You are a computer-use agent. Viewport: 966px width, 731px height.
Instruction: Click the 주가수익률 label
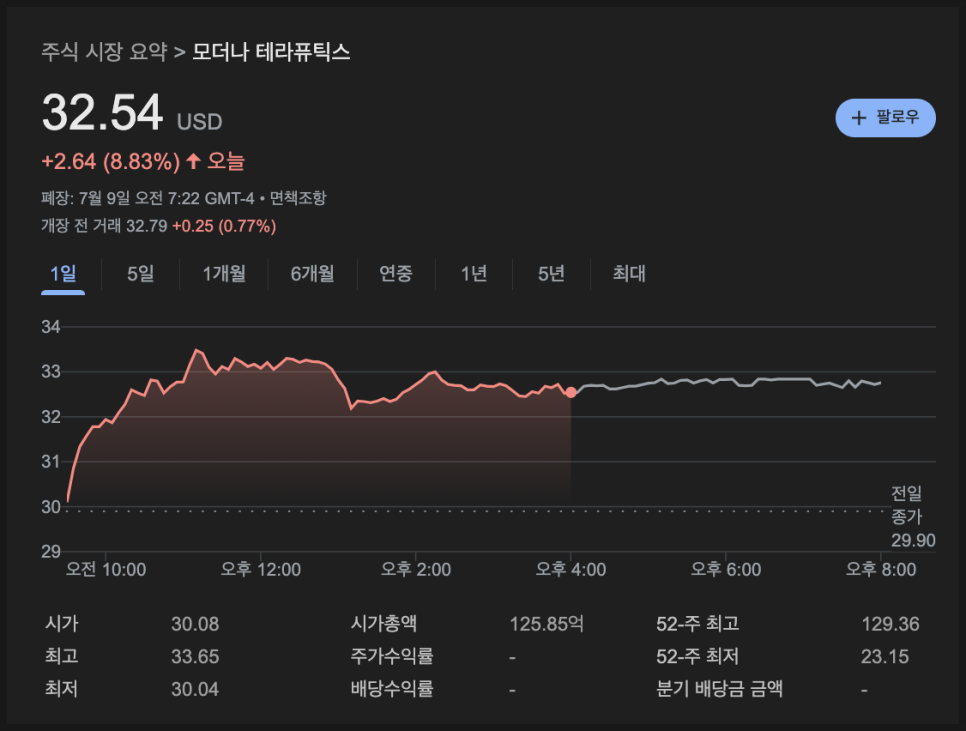point(392,656)
